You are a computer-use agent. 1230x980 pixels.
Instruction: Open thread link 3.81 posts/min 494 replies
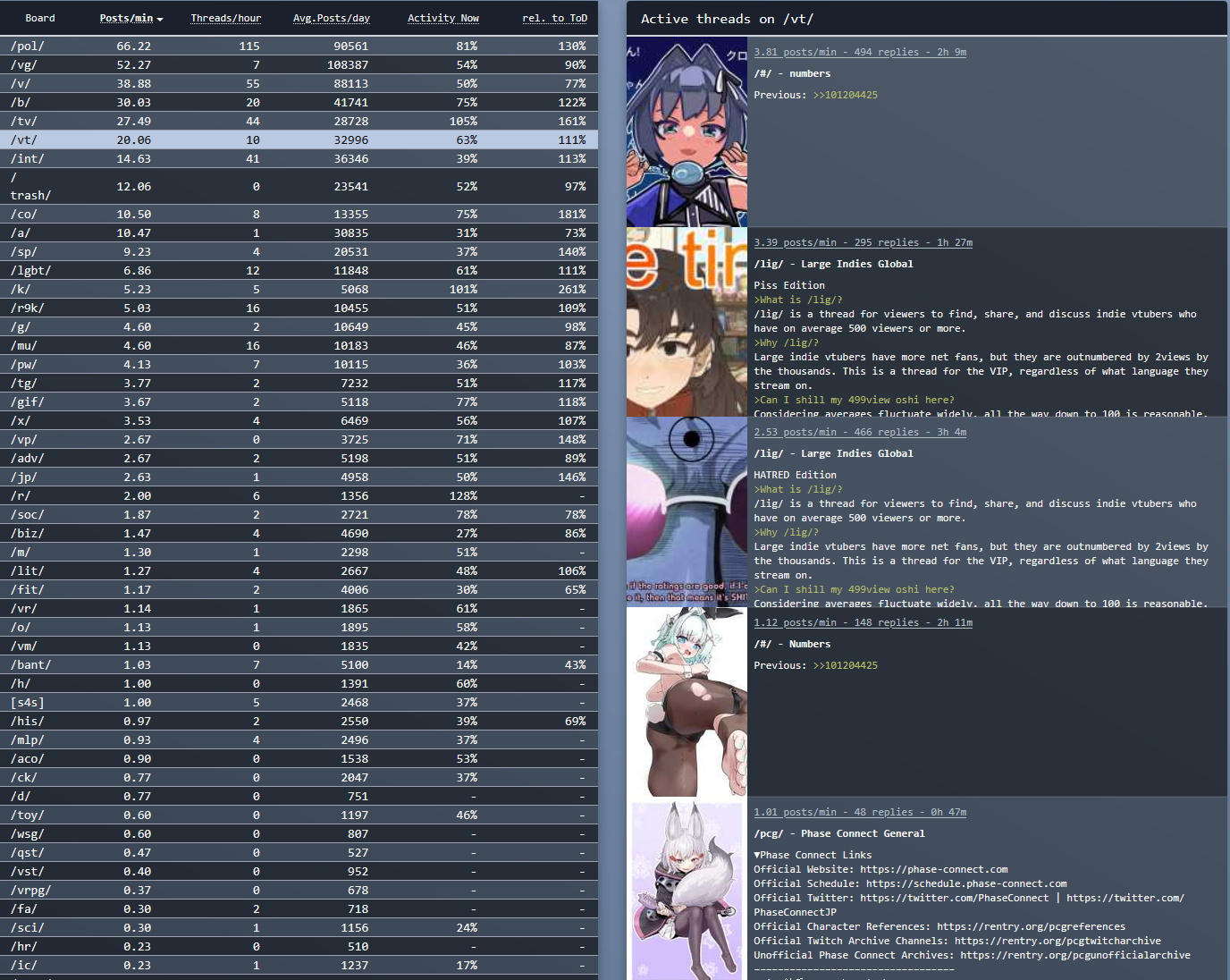(860, 52)
